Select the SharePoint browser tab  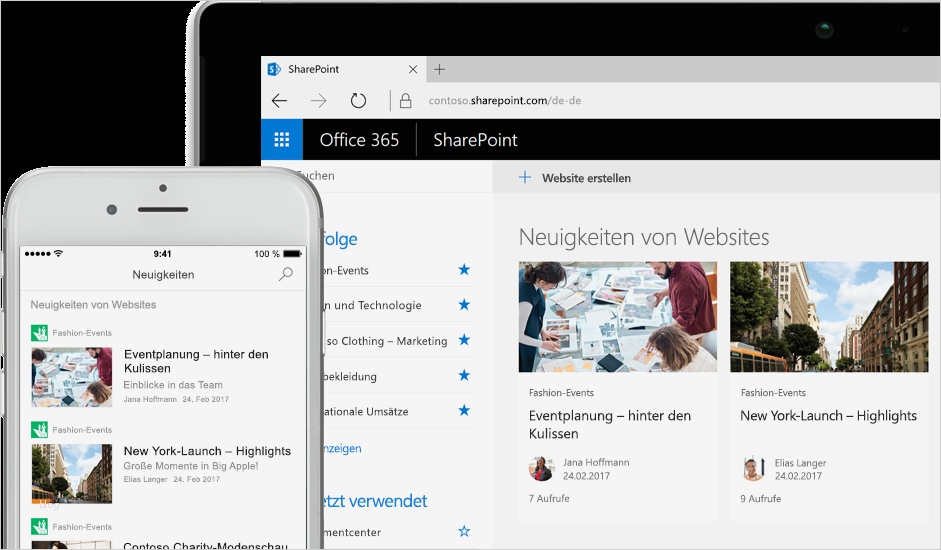(x=344, y=69)
